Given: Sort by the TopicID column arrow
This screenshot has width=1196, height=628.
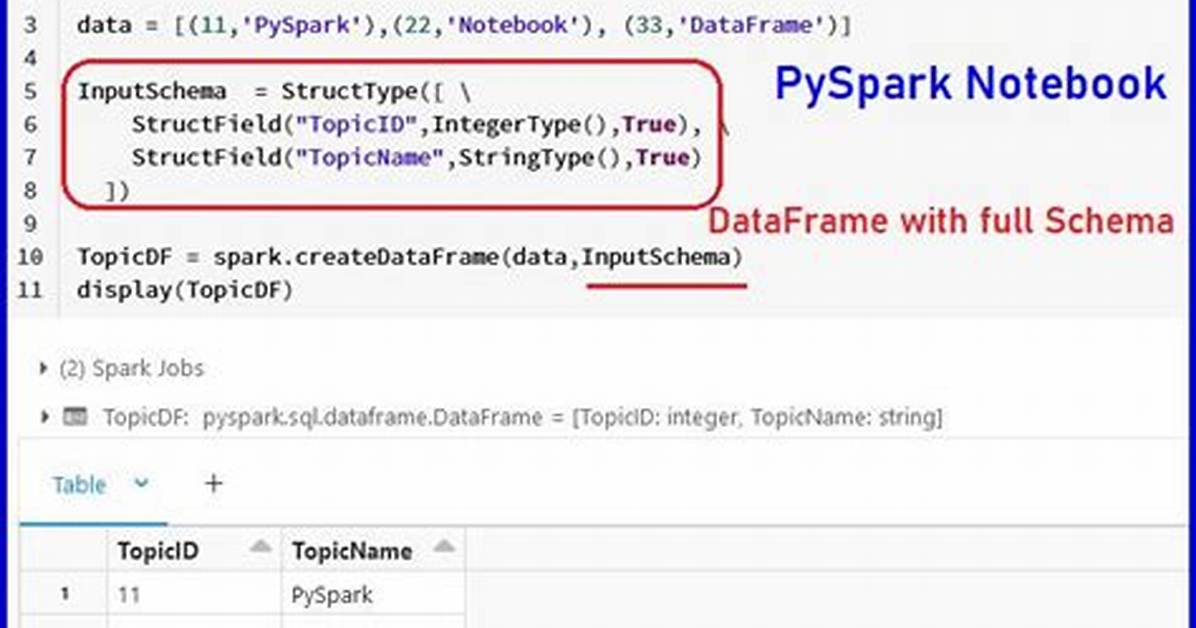Looking at the screenshot, I should pos(260,546).
